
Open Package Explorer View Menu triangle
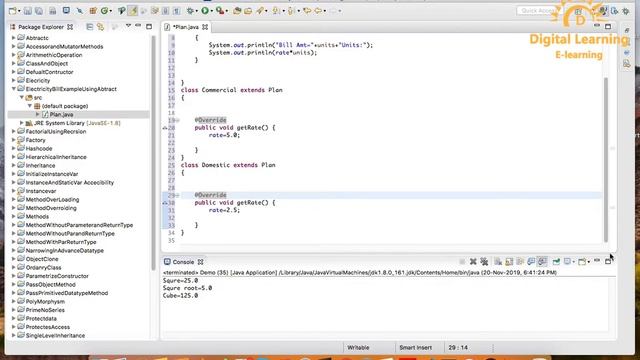(128, 26)
